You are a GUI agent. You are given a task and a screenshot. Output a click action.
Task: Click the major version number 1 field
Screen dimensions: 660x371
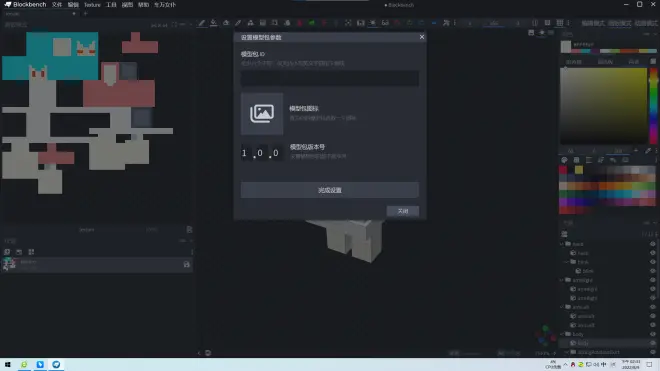click(x=245, y=153)
